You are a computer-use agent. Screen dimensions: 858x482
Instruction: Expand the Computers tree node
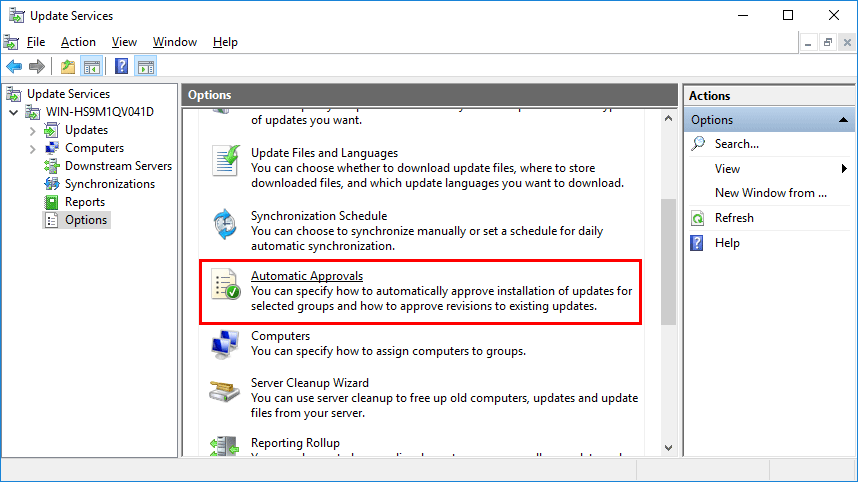[x=32, y=149]
